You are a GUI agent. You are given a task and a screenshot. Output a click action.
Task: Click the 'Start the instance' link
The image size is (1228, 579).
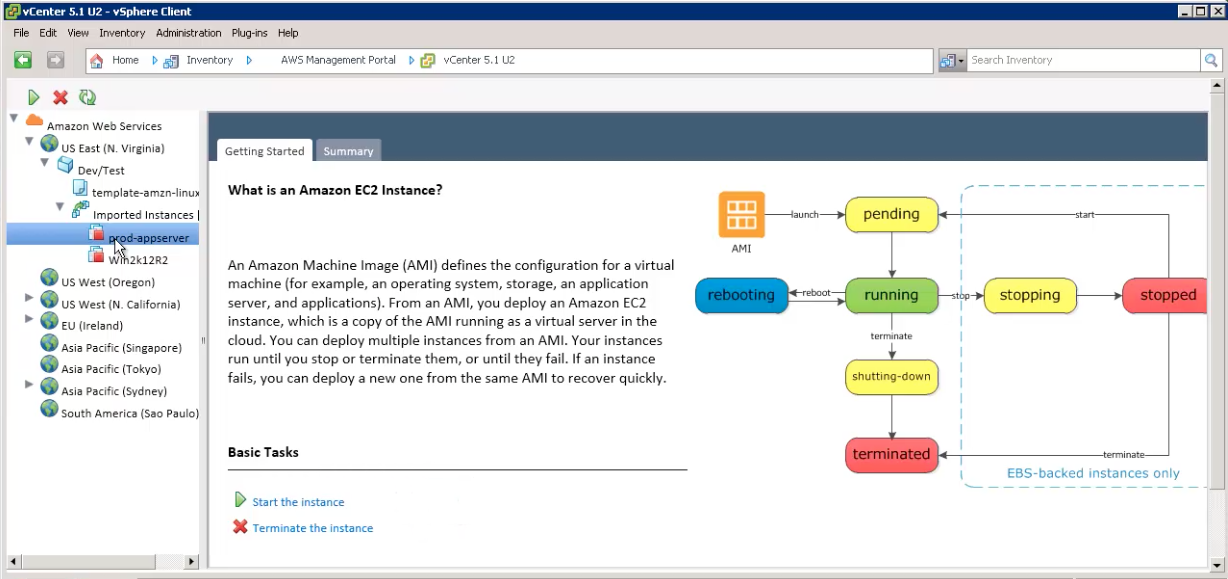click(x=298, y=502)
